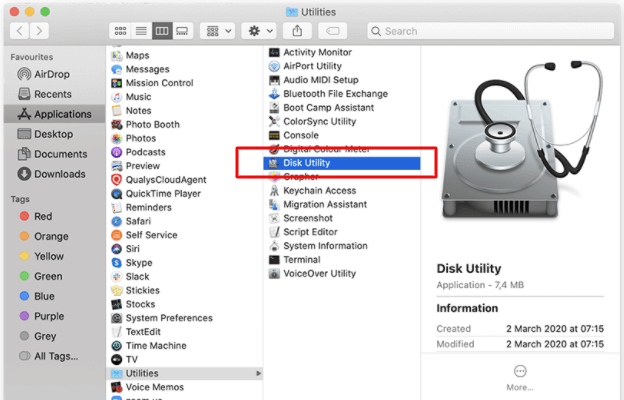Select the Terminal app
Screen dimensions: 624x400
(x=301, y=260)
